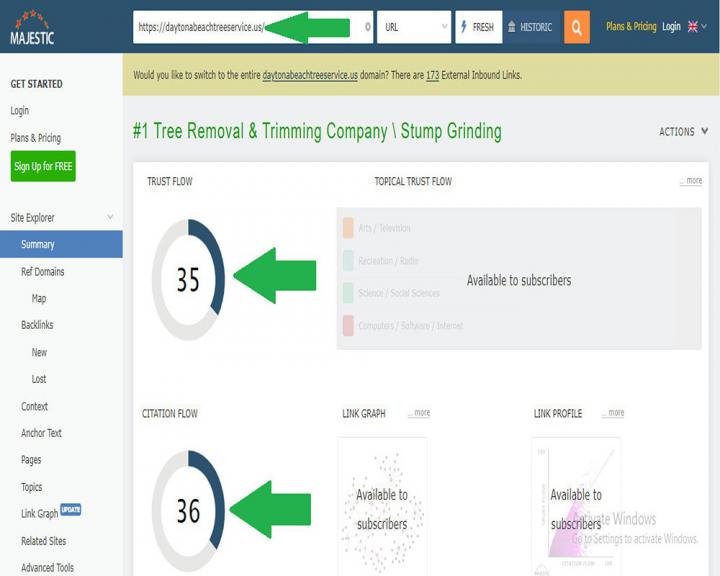This screenshot has width=720, height=576.
Task: Open the Link Graph scatter thumbnail
Action: tap(382, 505)
